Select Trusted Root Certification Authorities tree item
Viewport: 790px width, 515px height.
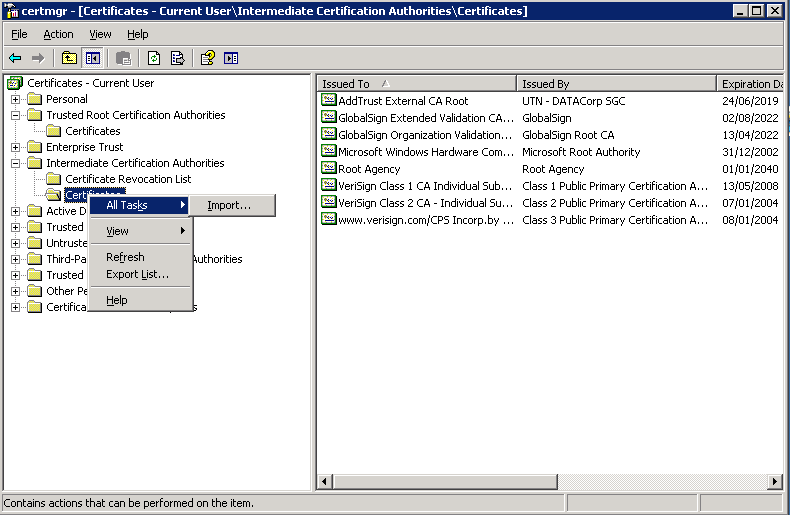pos(136,115)
